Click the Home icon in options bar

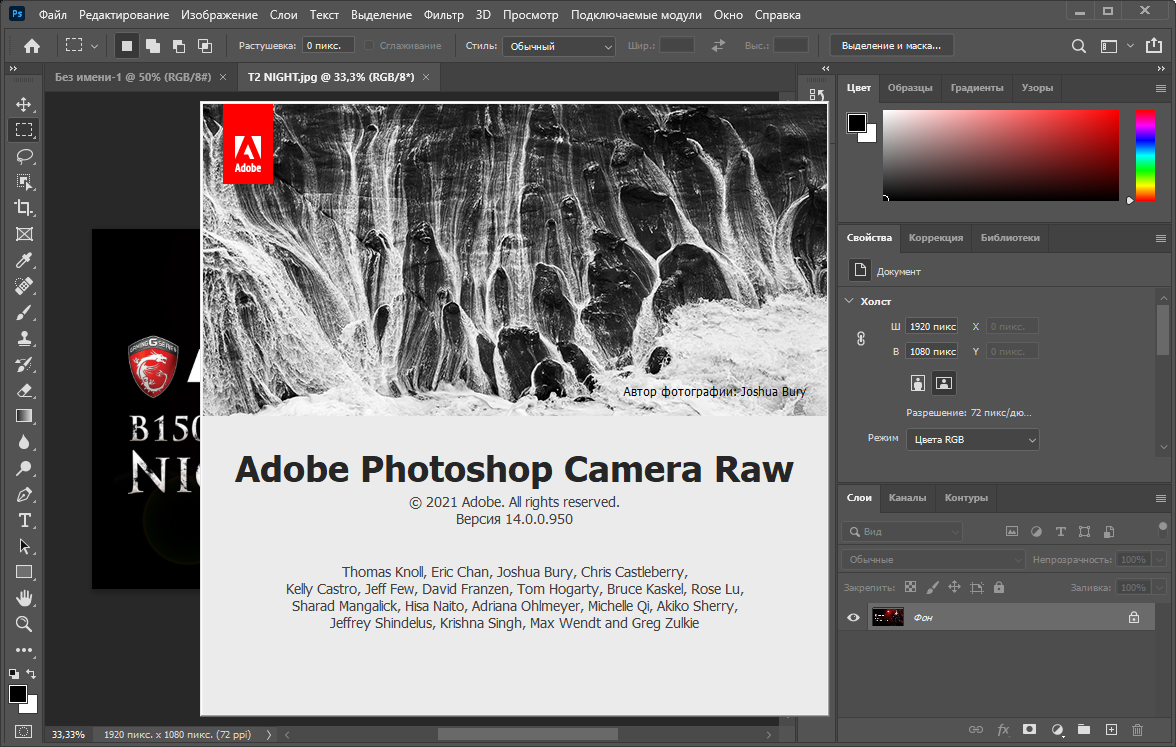32,46
